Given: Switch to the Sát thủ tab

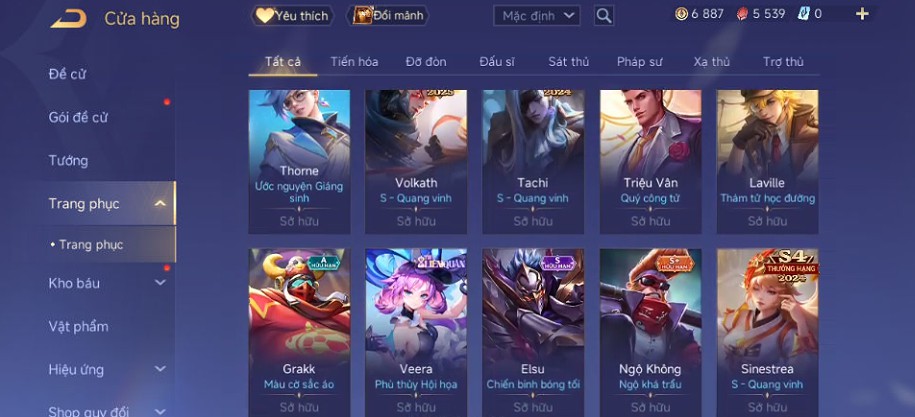Looking at the screenshot, I should (x=568, y=62).
